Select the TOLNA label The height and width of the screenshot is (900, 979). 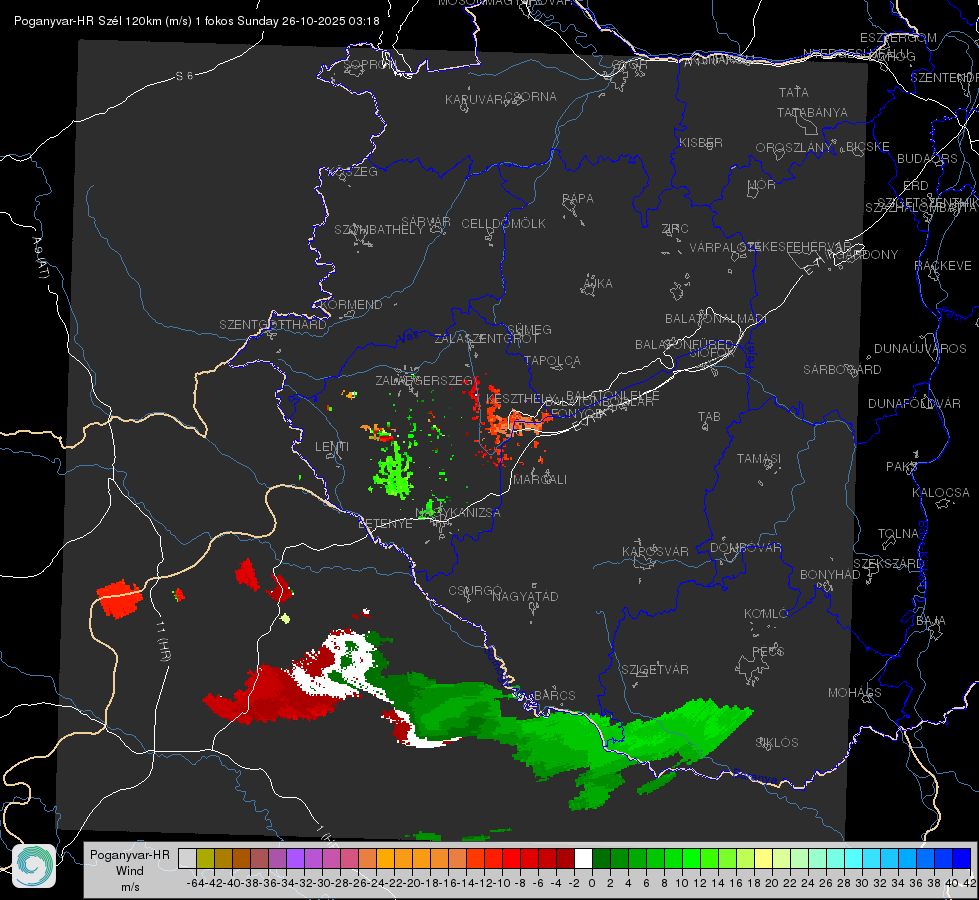tap(898, 534)
